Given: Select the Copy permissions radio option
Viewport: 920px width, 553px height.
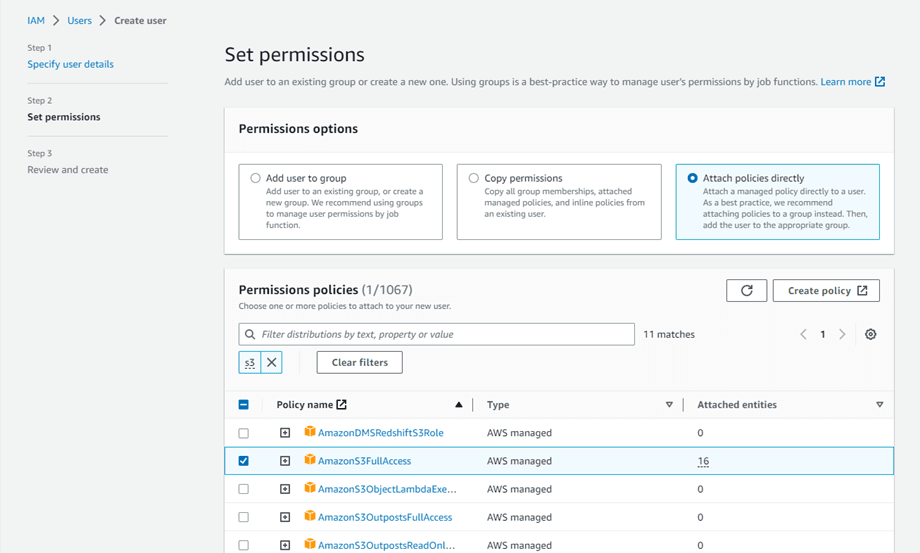Looking at the screenshot, I should click(474, 178).
